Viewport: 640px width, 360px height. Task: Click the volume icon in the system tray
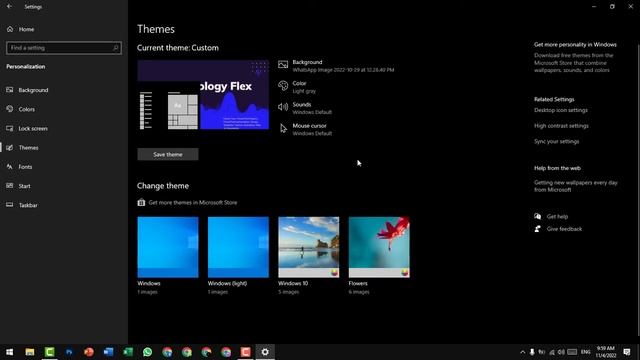click(x=561, y=352)
